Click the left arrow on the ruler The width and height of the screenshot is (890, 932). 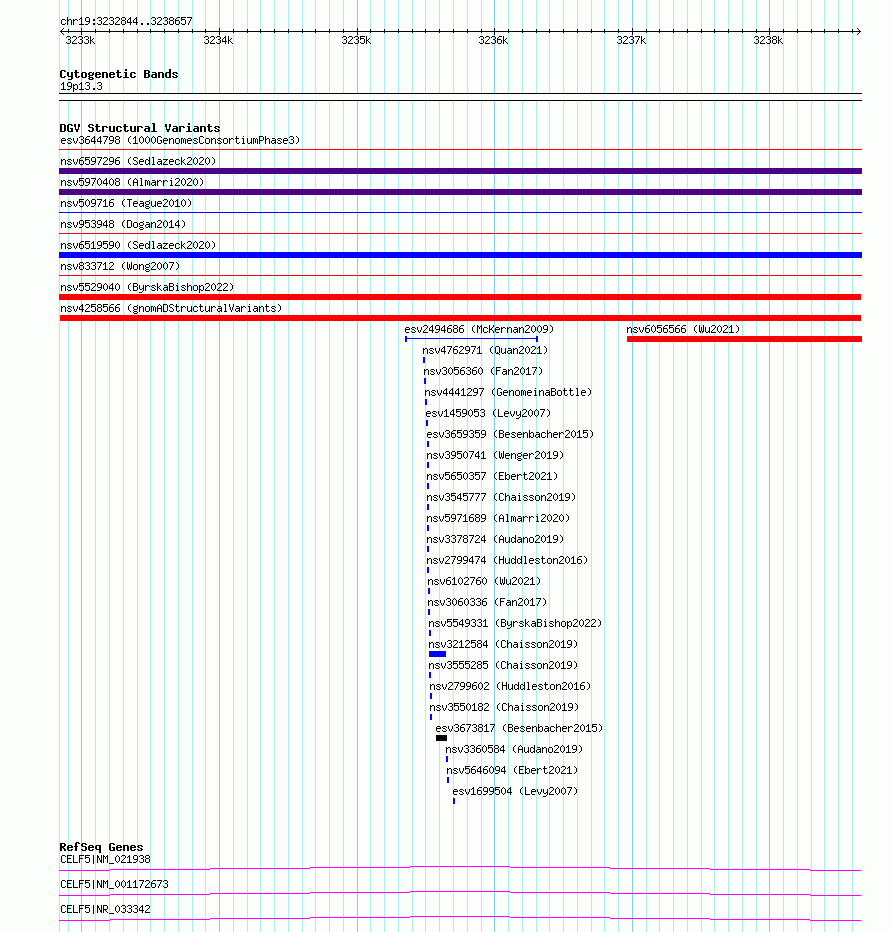pyautogui.click(x=62, y=31)
